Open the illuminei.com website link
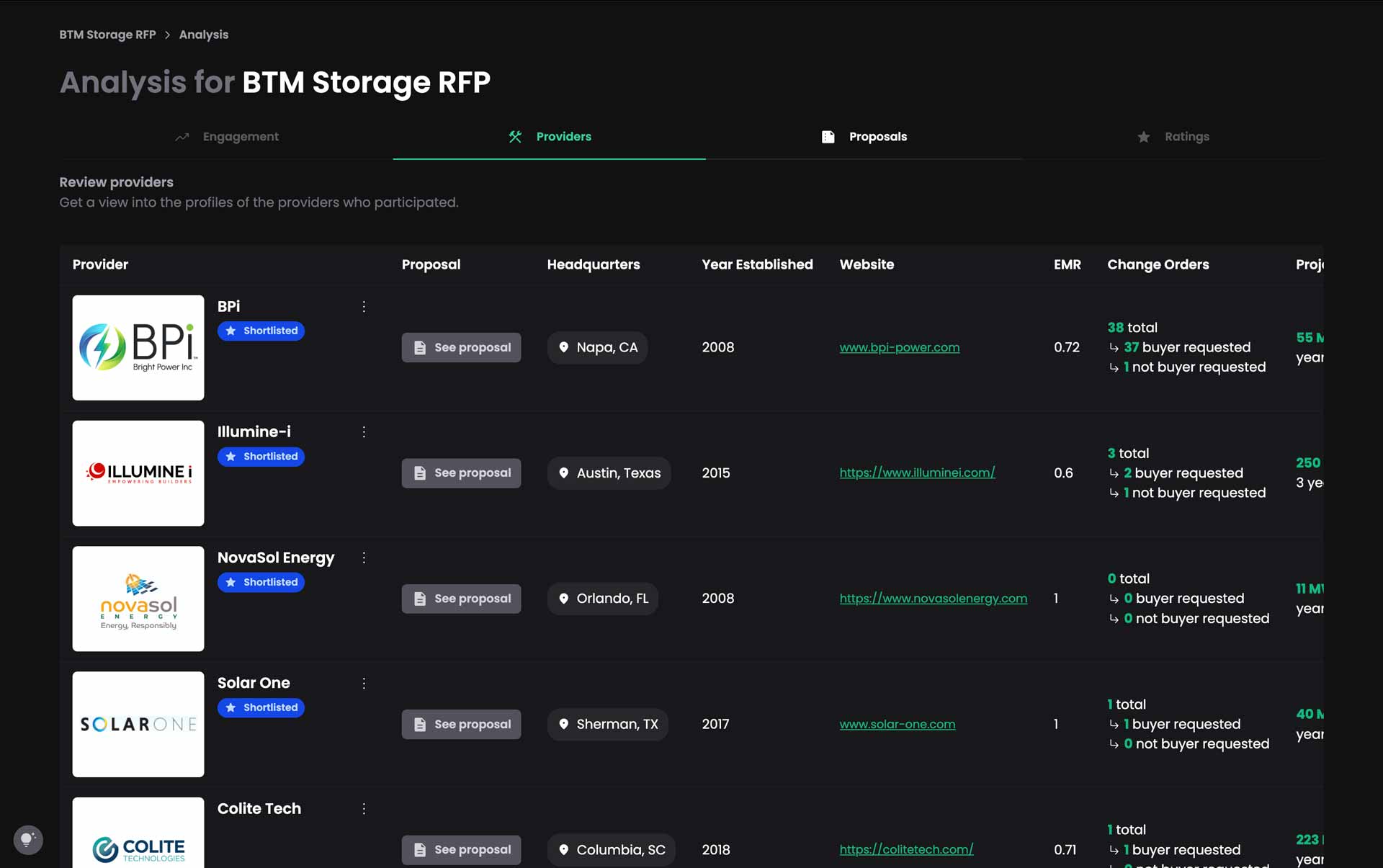 917,473
